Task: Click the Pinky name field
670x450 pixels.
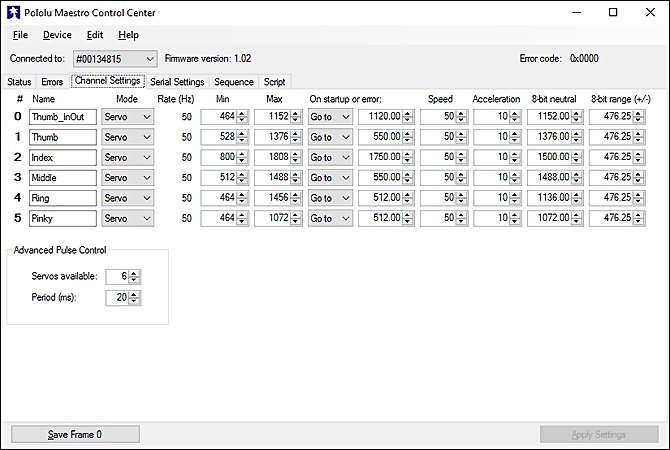Action: coord(63,218)
